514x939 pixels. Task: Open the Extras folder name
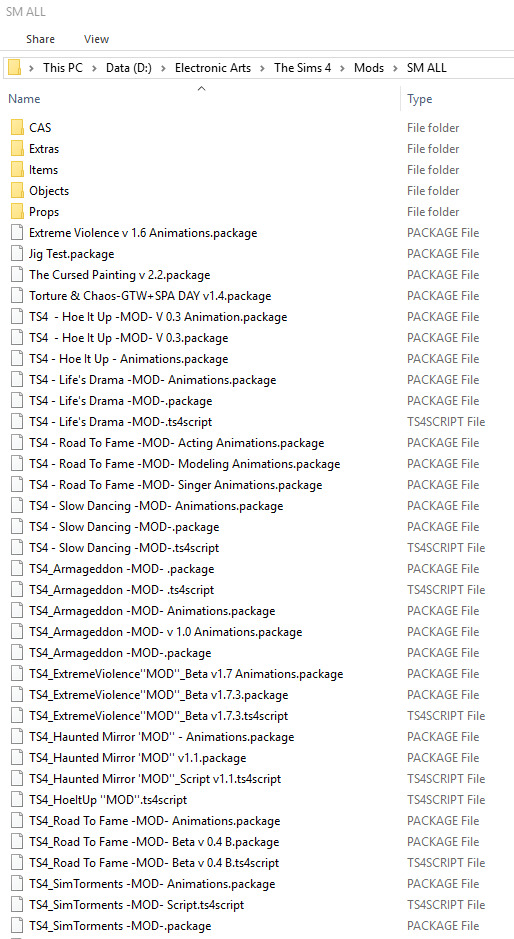point(44,149)
